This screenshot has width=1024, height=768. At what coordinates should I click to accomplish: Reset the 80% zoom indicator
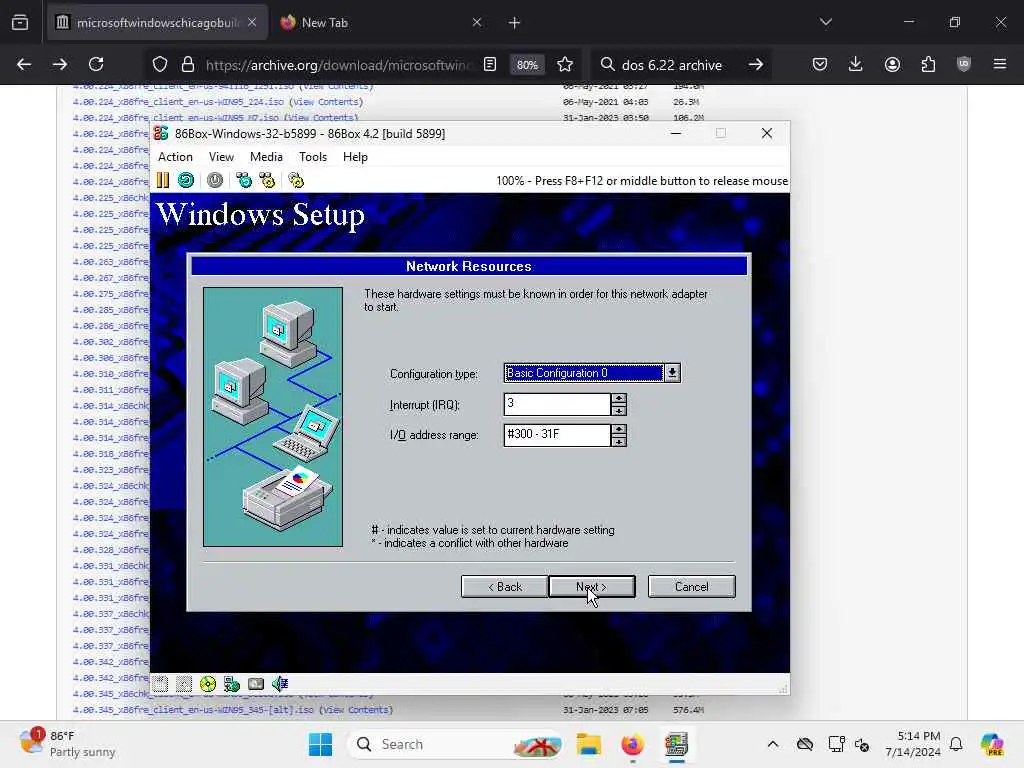[527, 65]
